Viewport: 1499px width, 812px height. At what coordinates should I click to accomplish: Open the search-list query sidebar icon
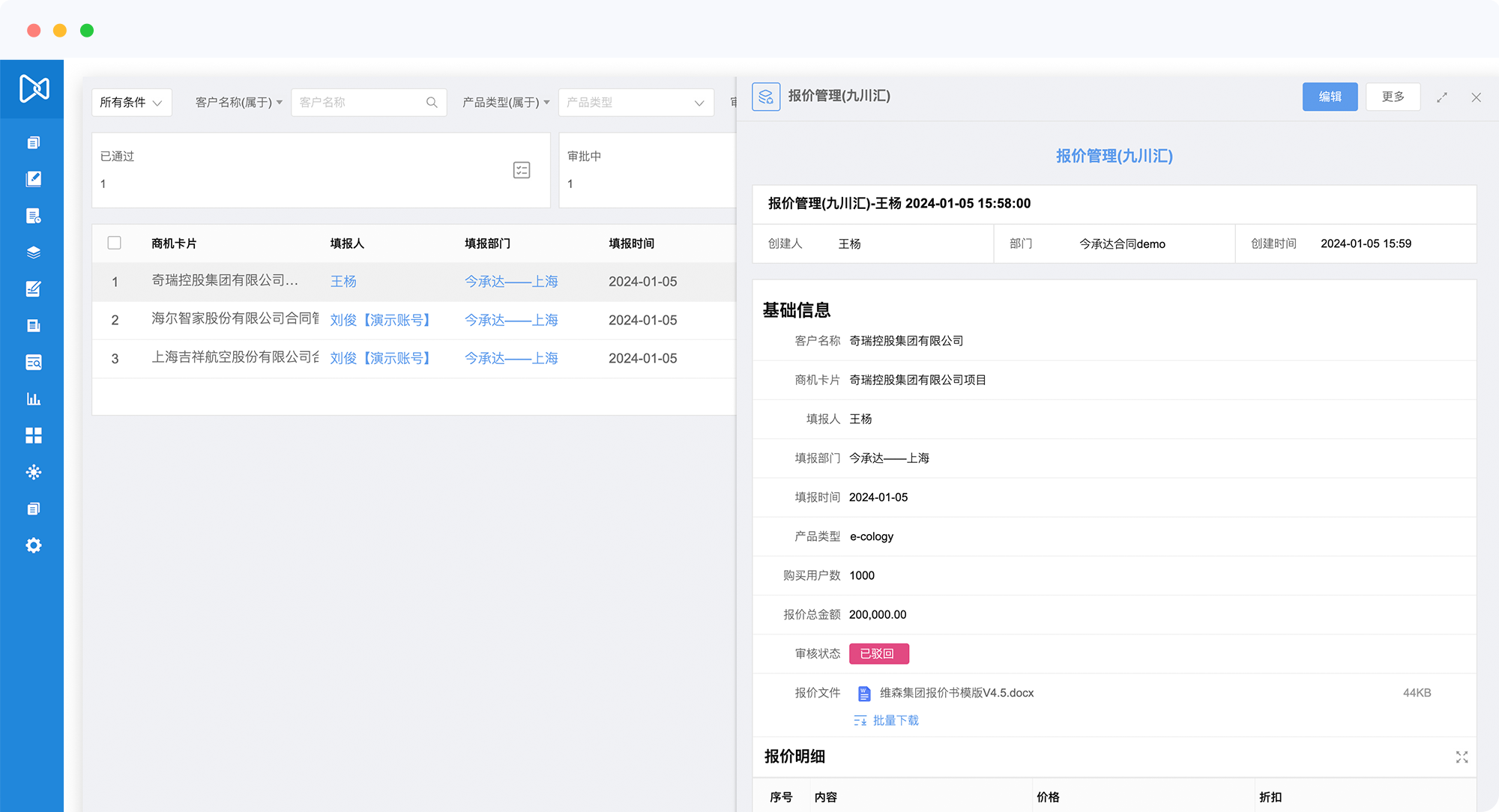pos(33,363)
